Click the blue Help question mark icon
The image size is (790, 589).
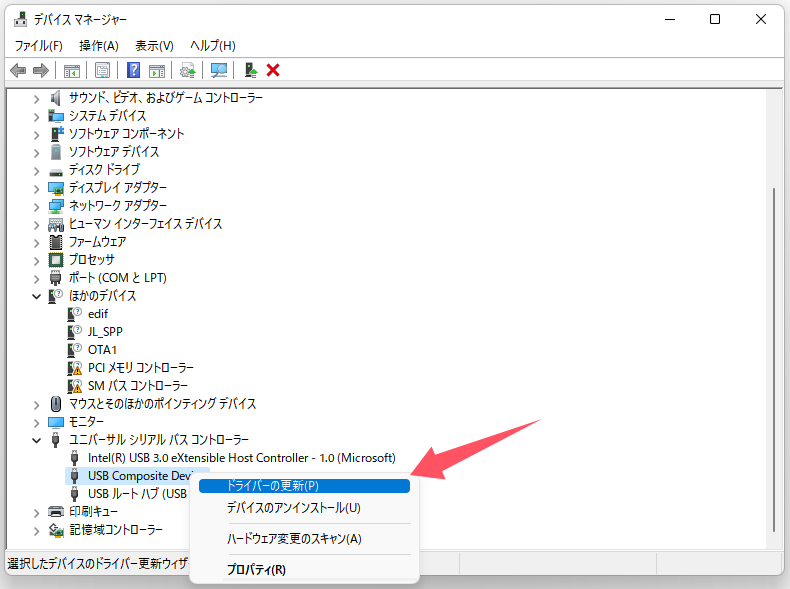click(134, 70)
